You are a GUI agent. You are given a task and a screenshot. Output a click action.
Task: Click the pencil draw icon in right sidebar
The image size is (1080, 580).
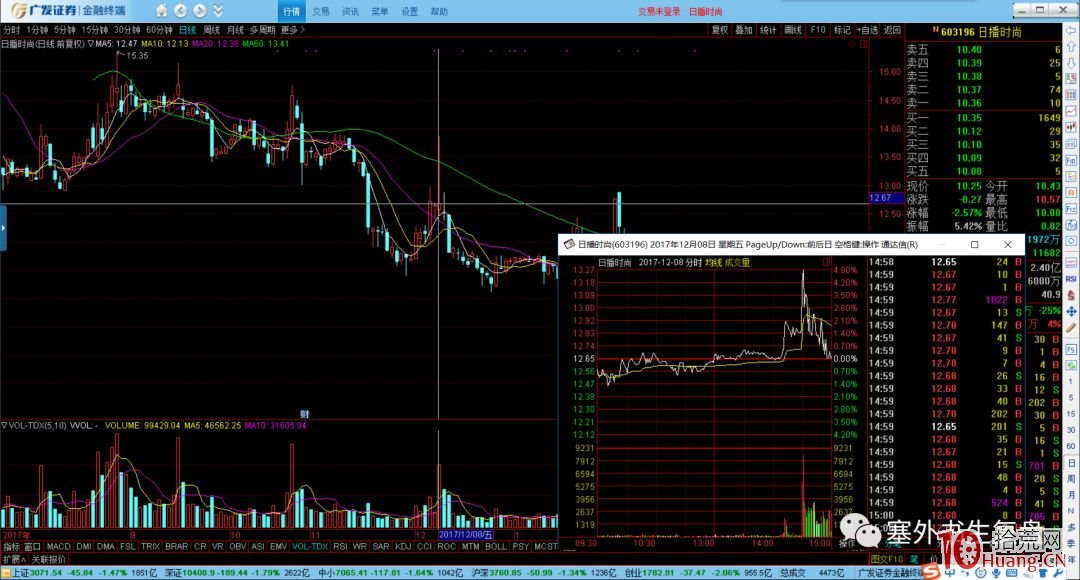click(1071, 329)
